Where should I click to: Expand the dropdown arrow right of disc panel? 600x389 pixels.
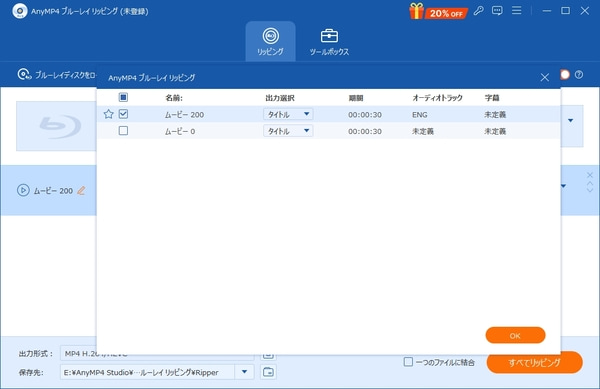click(571, 120)
